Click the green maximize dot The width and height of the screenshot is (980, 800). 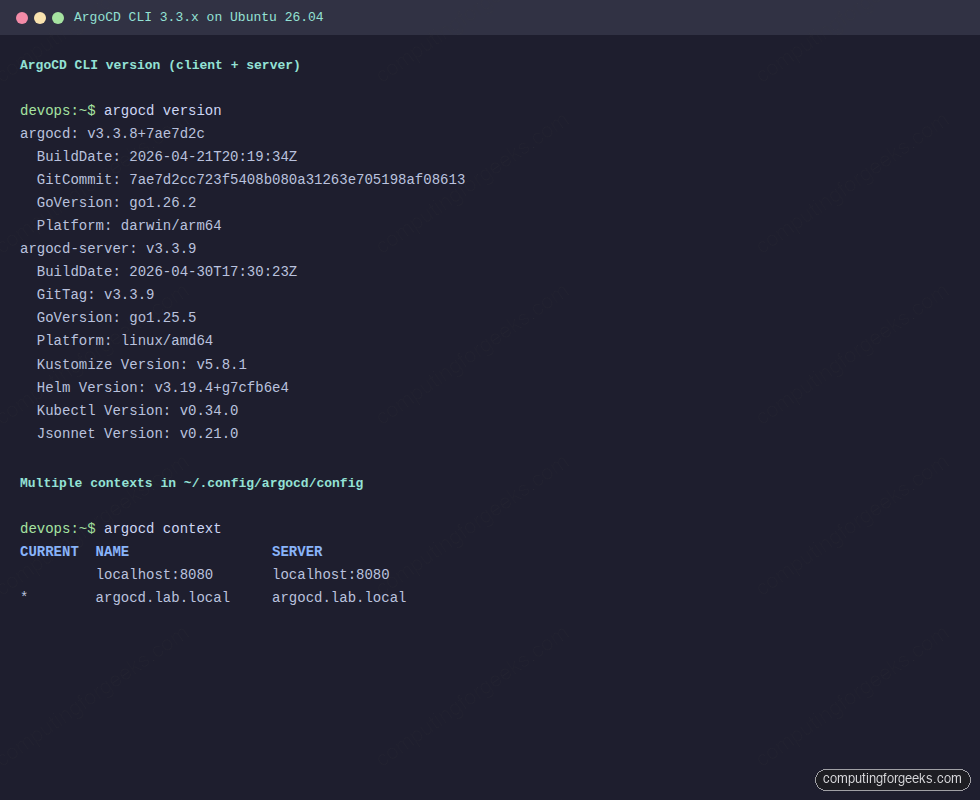(x=58, y=18)
